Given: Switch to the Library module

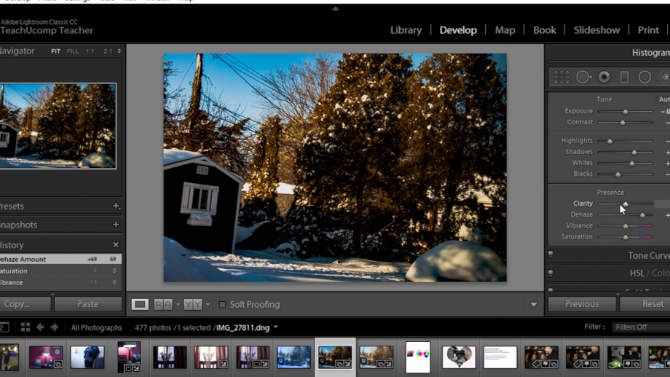Looking at the screenshot, I should coord(406,30).
